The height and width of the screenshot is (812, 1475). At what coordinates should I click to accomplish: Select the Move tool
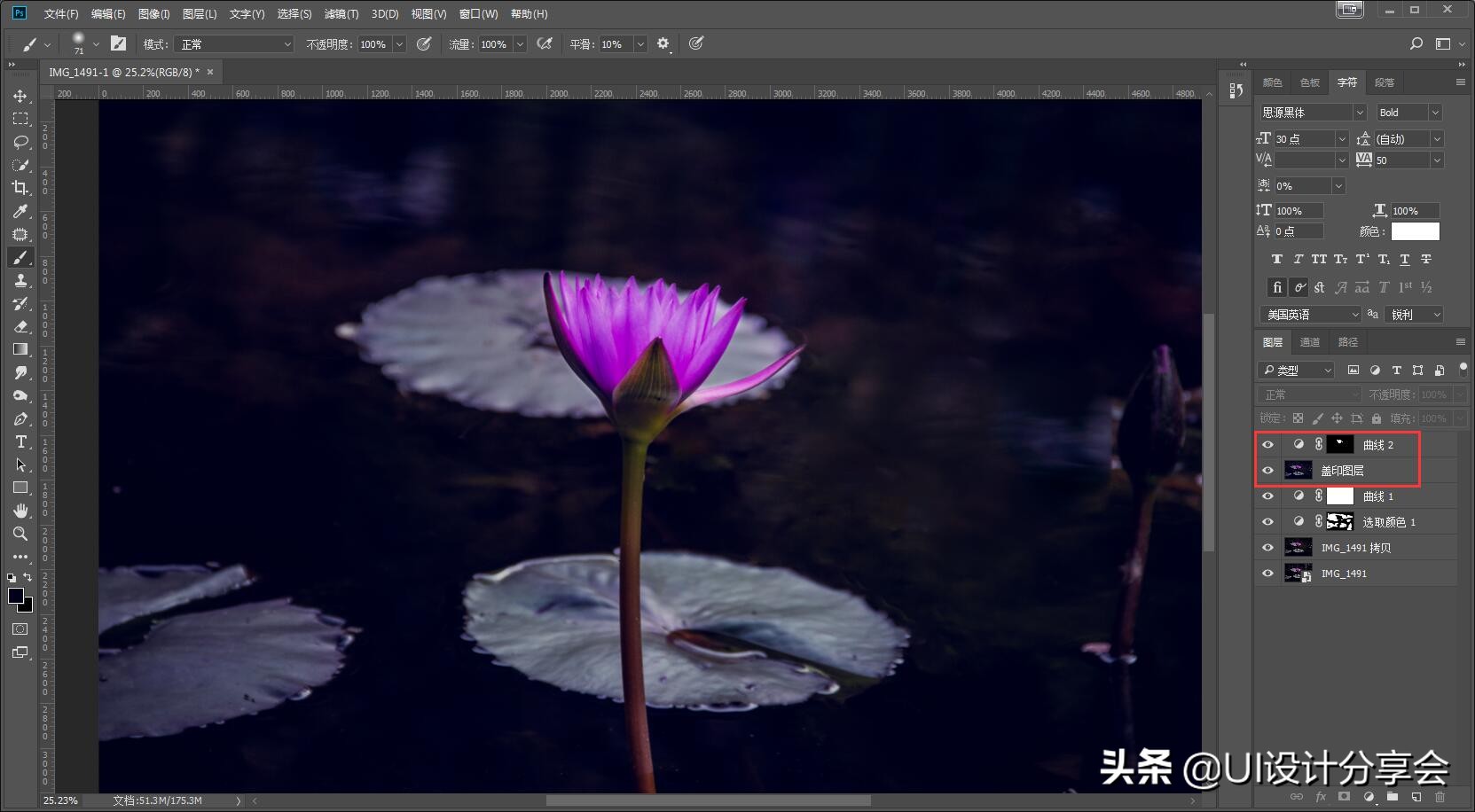[20, 96]
